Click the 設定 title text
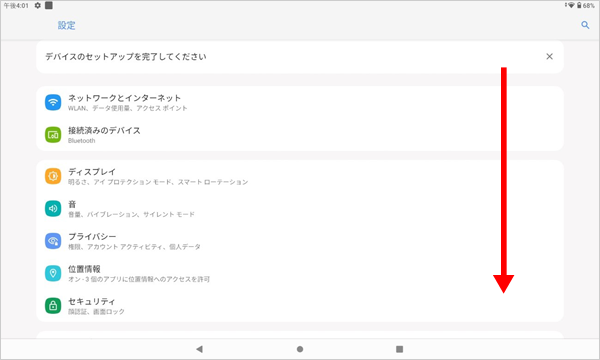The image size is (600, 360). click(67, 25)
